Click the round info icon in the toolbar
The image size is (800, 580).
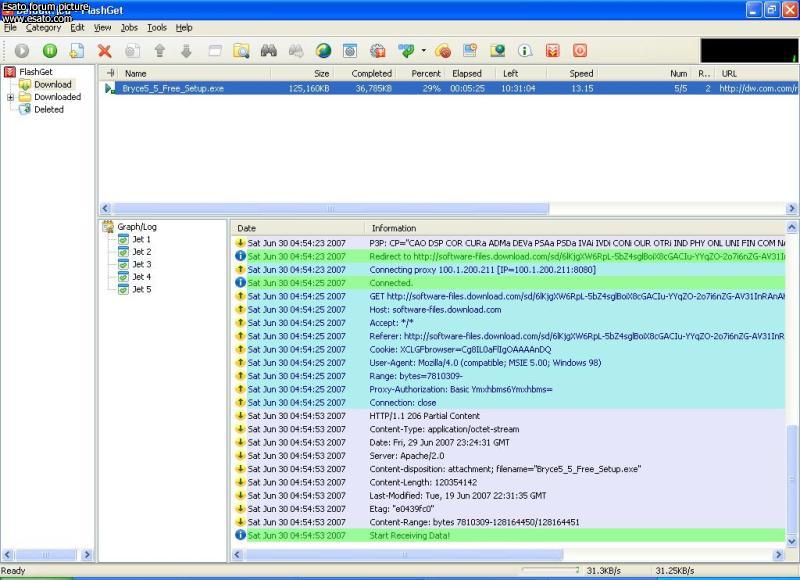(x=524, y=51)
